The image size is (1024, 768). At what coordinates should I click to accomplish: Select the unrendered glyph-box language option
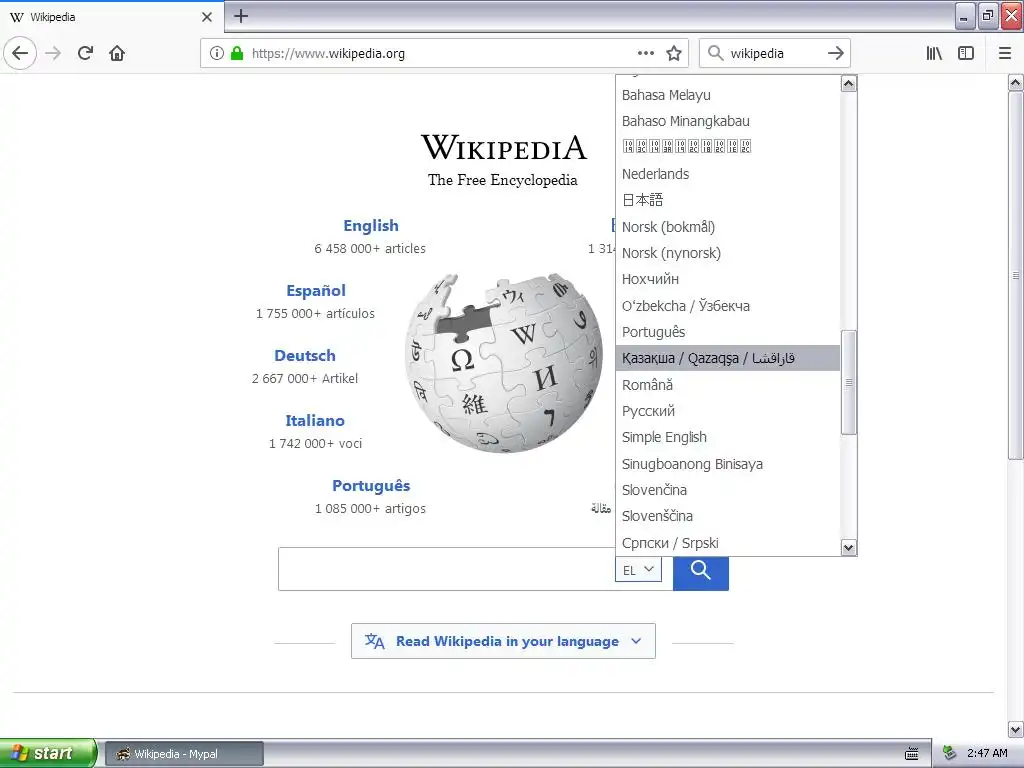click(728, 147)
